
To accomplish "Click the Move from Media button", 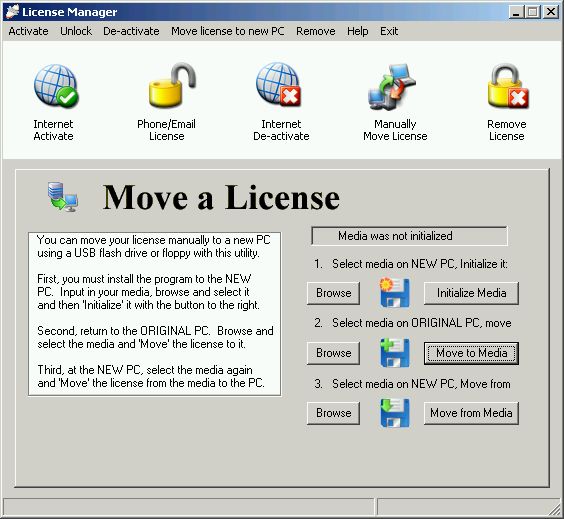I will click(x=471, y=413).
